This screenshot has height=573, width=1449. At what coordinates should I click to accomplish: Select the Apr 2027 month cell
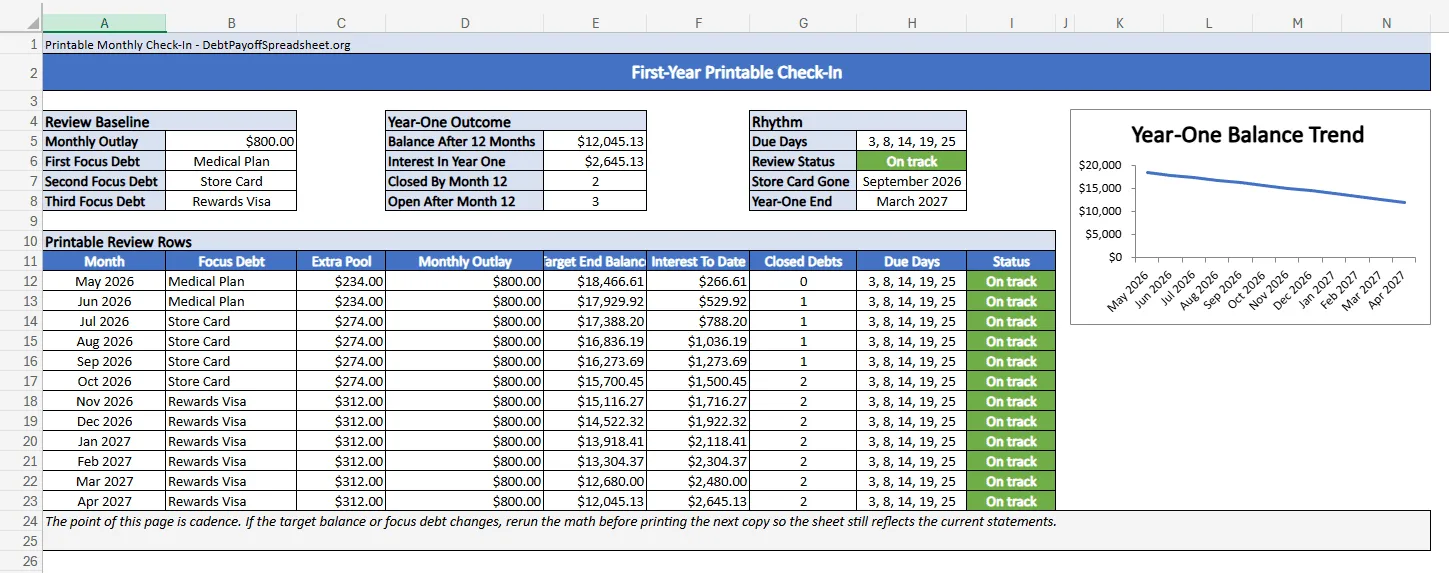(105, 501)
